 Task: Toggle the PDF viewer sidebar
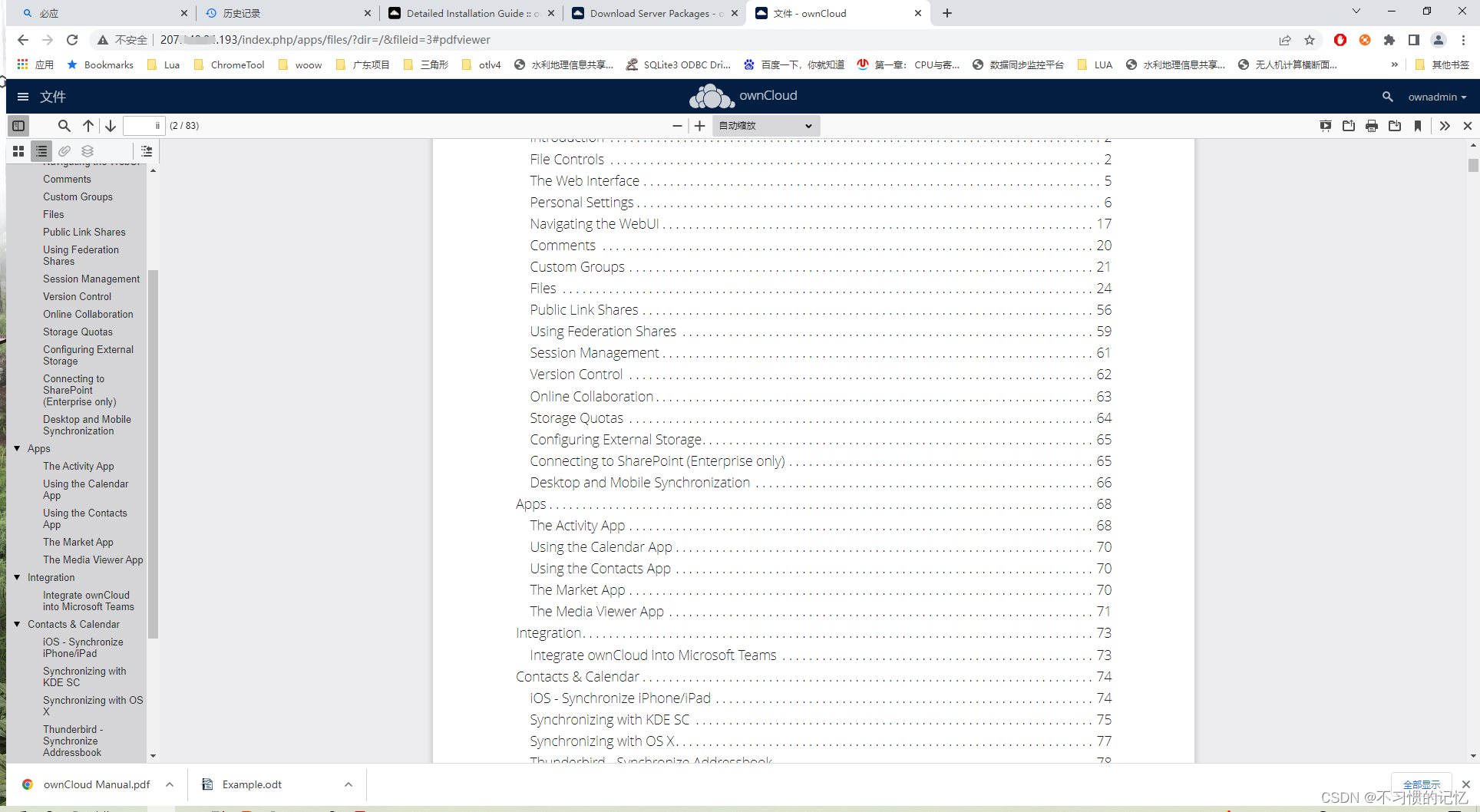coord(18,126)
